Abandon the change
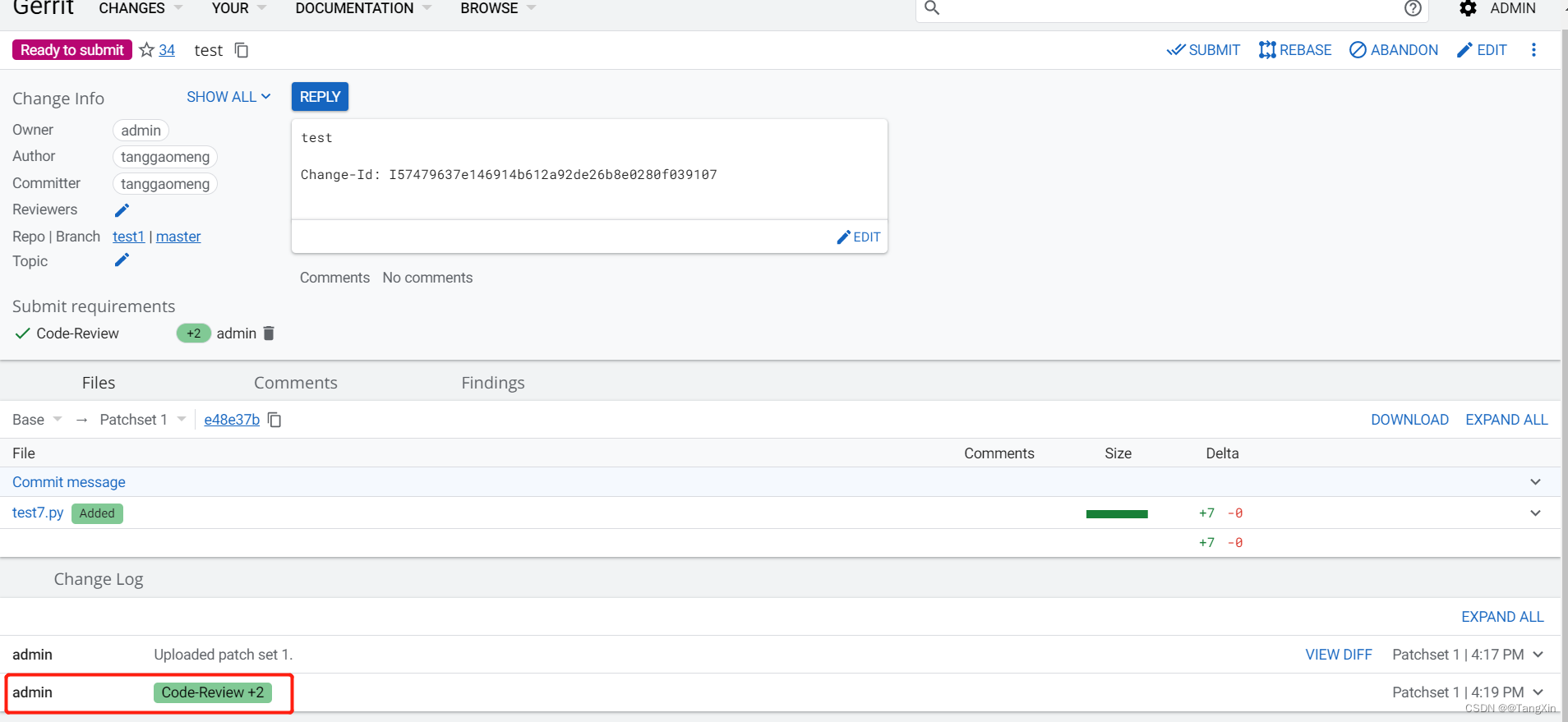This screenshot has height=722, width=1568. pos(1394,50)
